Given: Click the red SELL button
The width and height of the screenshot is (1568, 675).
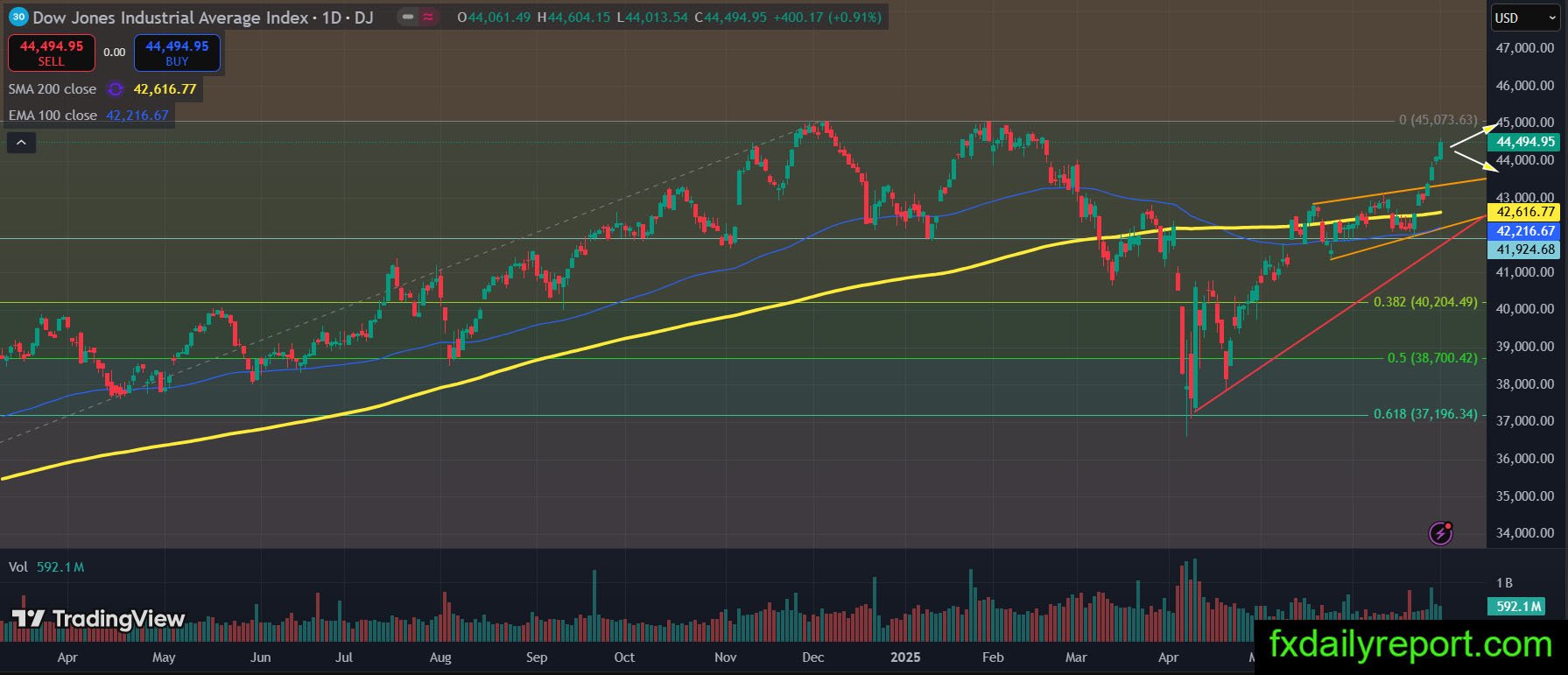Looking at the screenshot, I should pyautogui.click(x=52, y=53).
